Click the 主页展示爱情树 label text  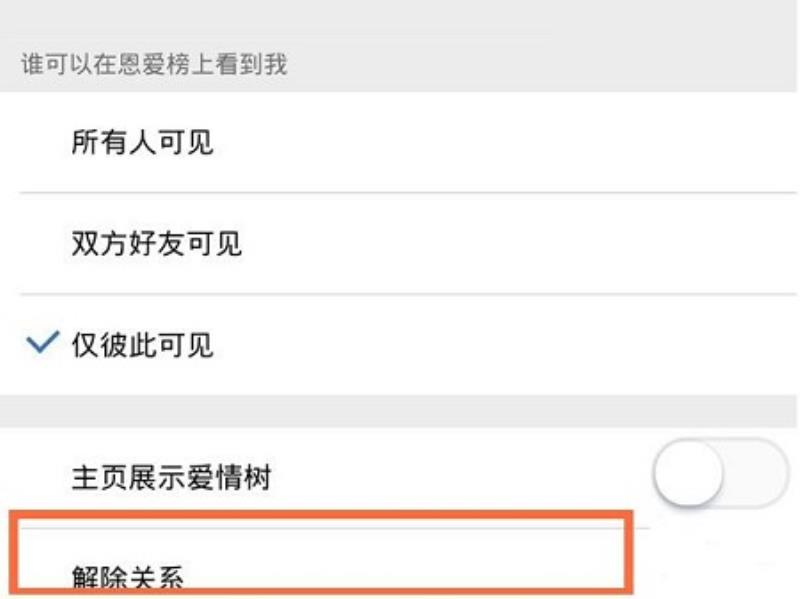(171, 478)
